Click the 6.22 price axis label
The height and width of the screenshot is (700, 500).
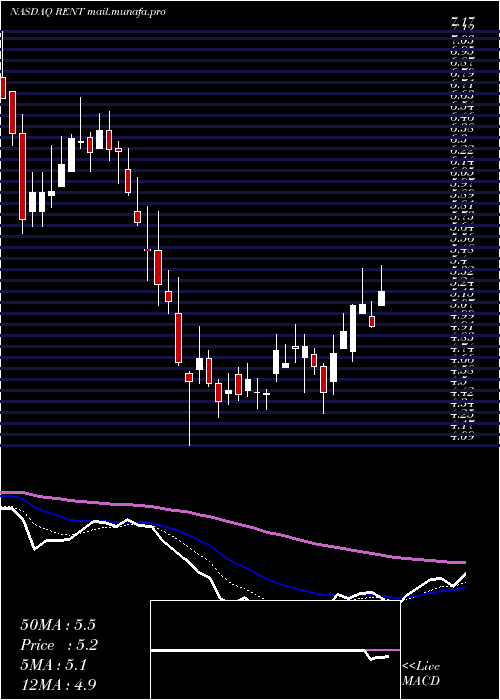coord(462,151)
